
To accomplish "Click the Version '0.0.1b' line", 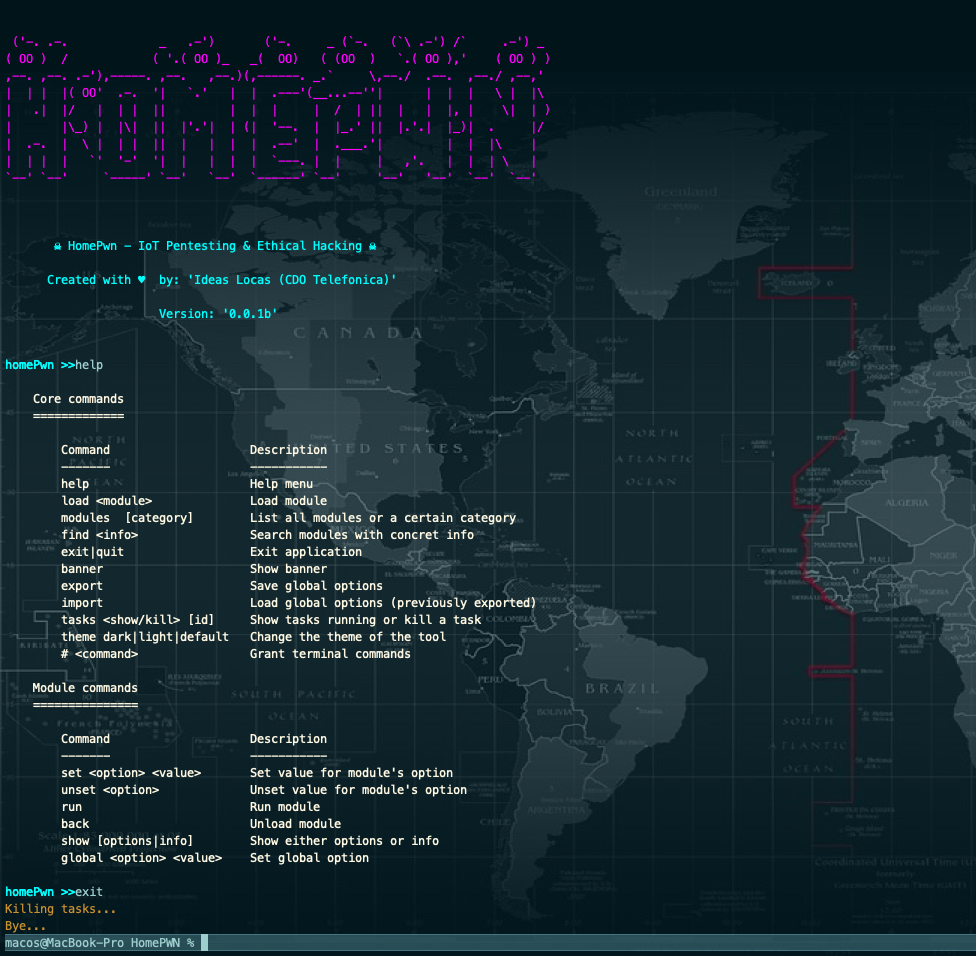I will [218, 314].
